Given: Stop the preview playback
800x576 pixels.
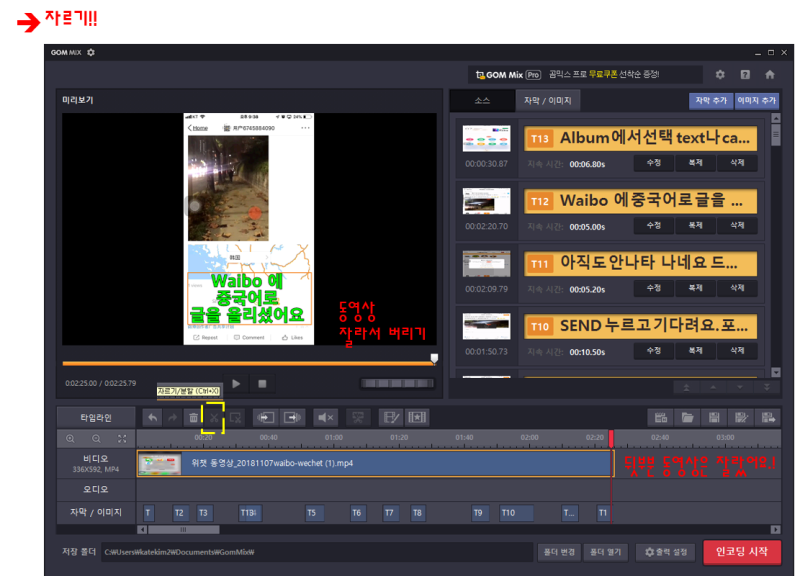Looking at the screenshot, I should [262, 384].
